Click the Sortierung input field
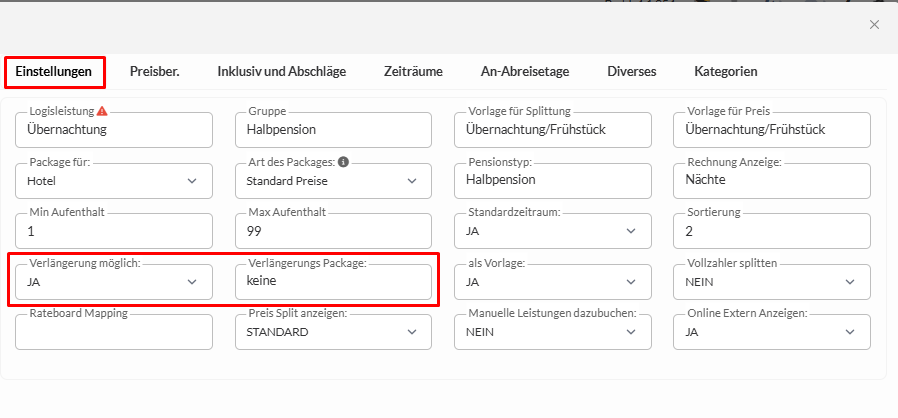Image resolution: width=898 pixels, height=418 pixels. point(771,232)
